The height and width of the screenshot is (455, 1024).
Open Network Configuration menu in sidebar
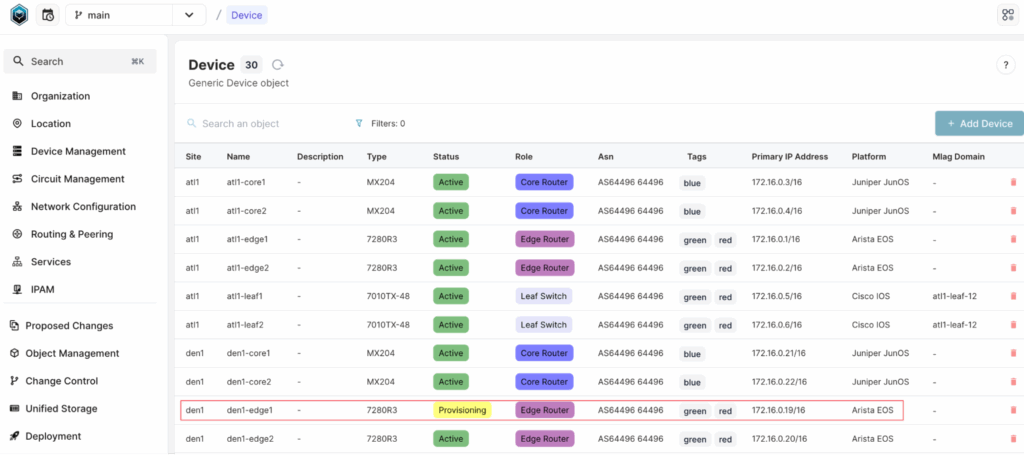click(x=83, y=206)
